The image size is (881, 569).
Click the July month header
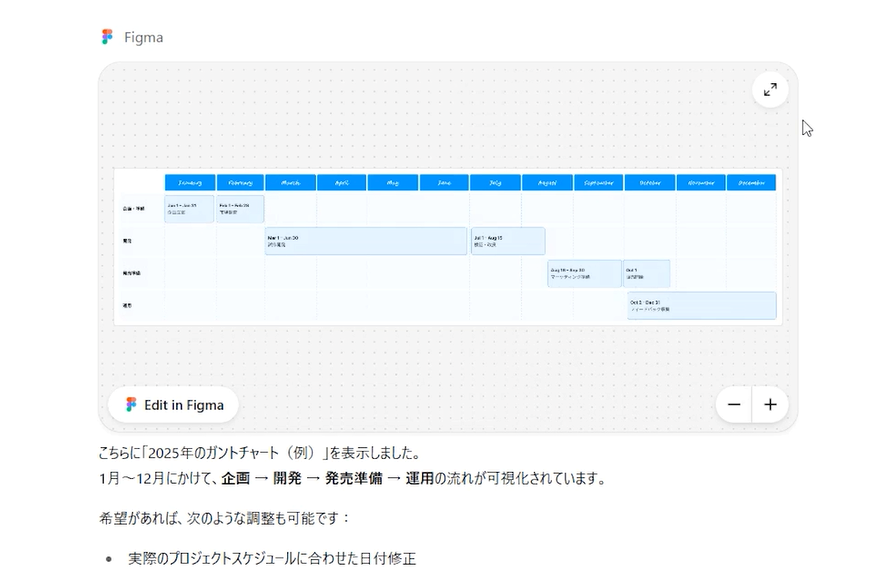tap(495, 183)
